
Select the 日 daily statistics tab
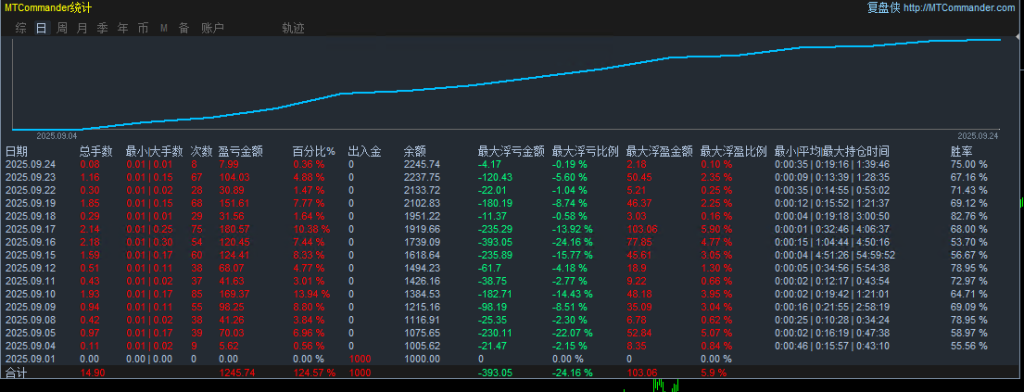coord(42,28)
